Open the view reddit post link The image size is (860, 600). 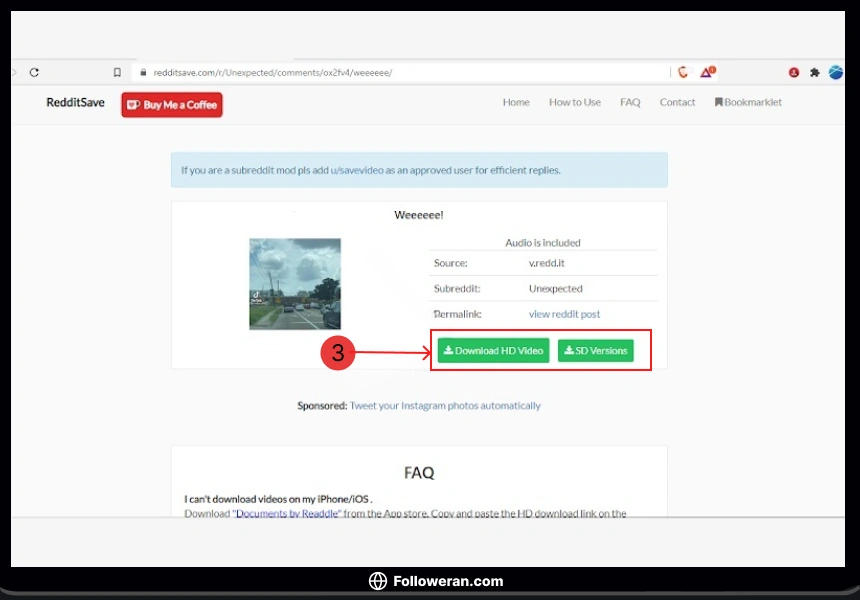[564, 313]
